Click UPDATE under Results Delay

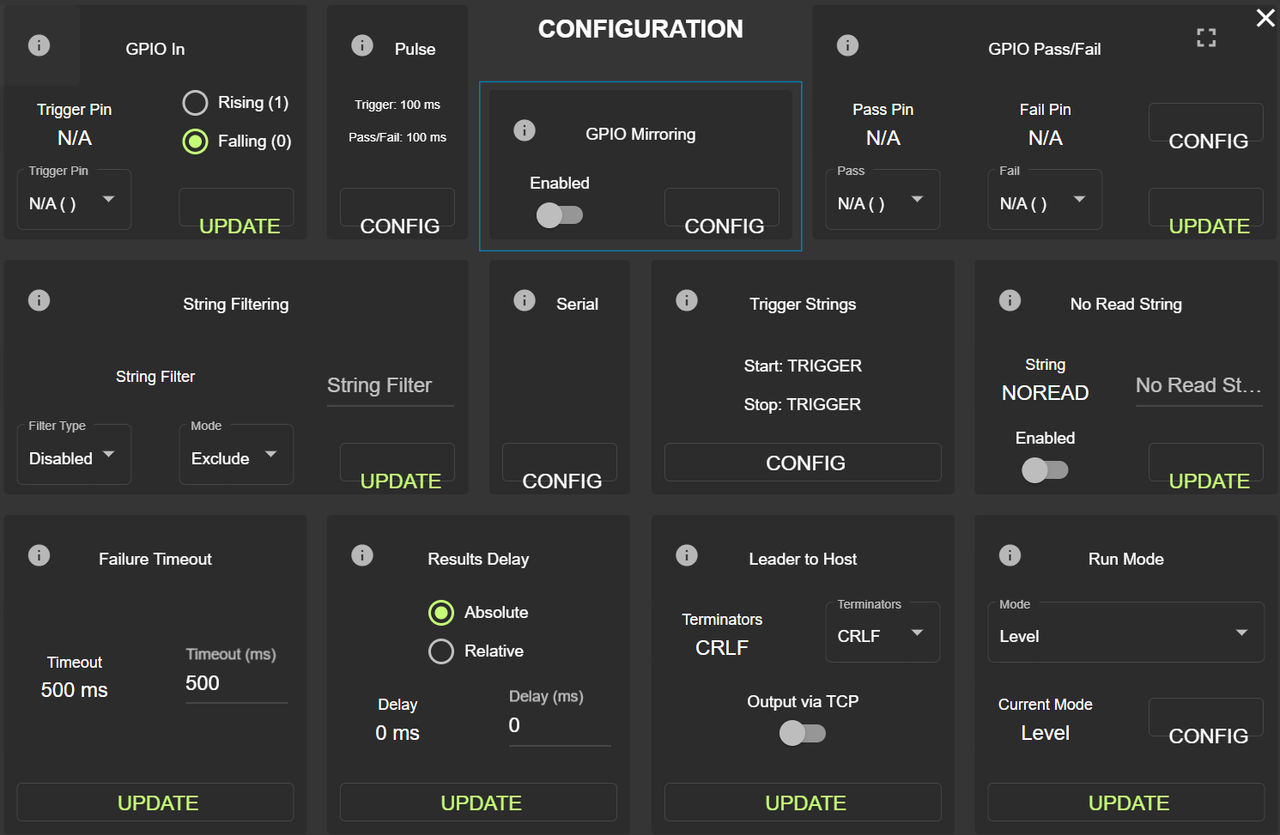(479, 802)
